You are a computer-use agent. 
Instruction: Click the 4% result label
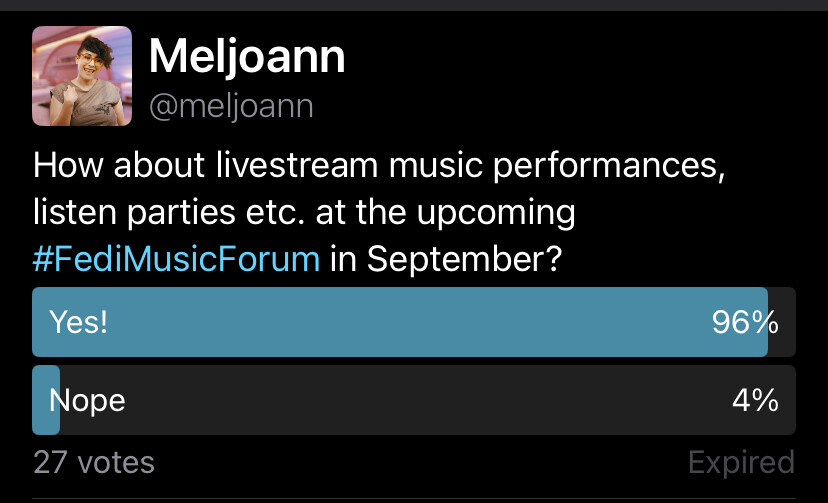pyautogui.click(x=755, y=401)
